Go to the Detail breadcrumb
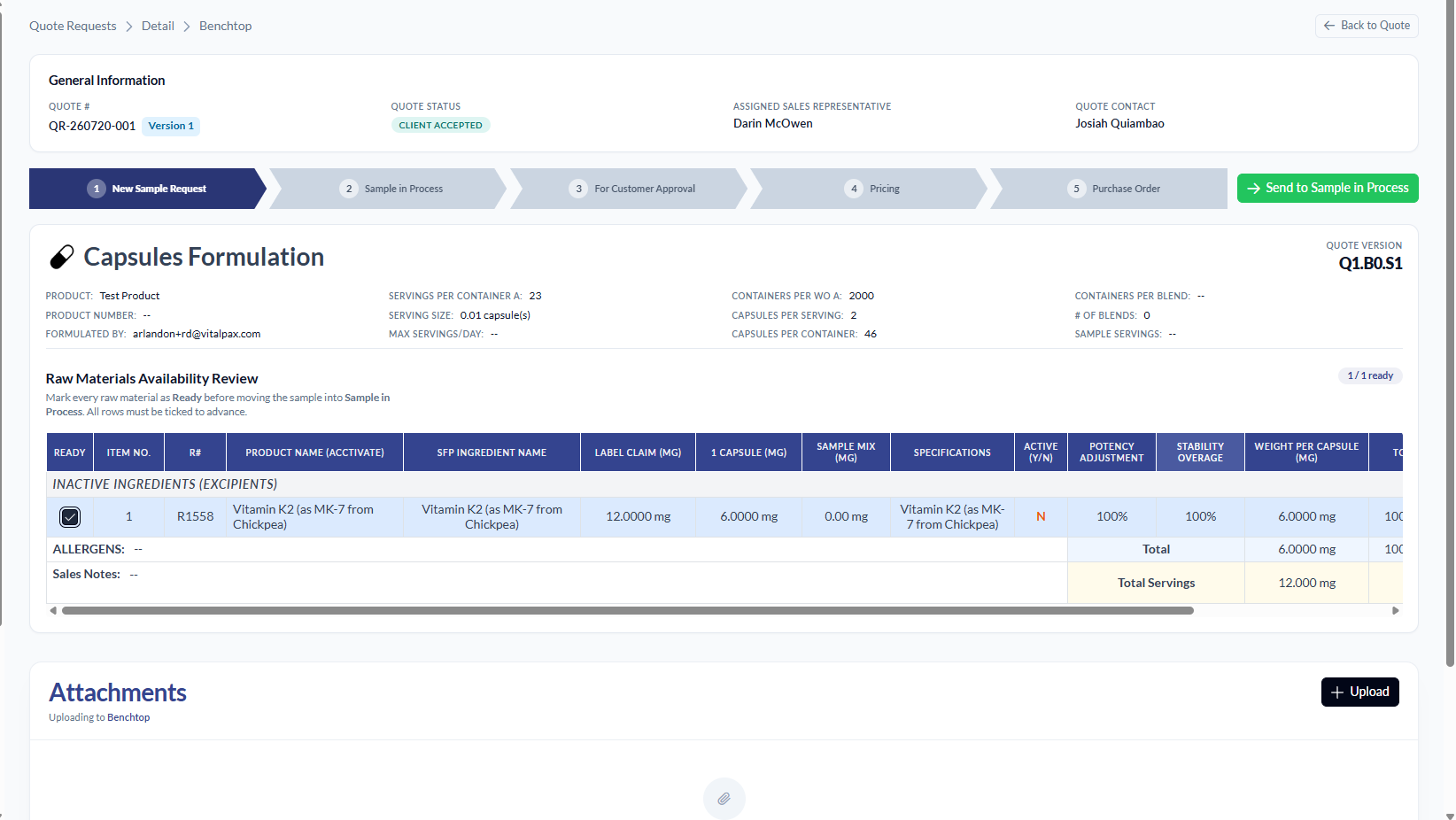 click(x=158, y=26)
